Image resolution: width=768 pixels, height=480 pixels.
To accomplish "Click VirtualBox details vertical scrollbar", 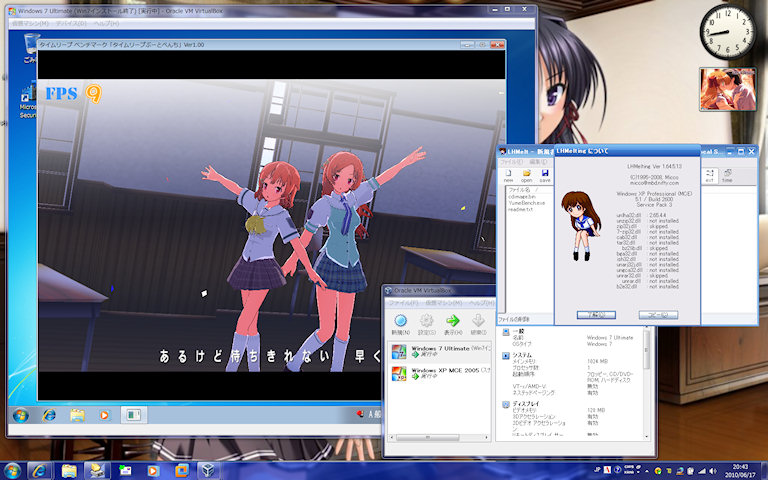I will [x=647, y=384].
